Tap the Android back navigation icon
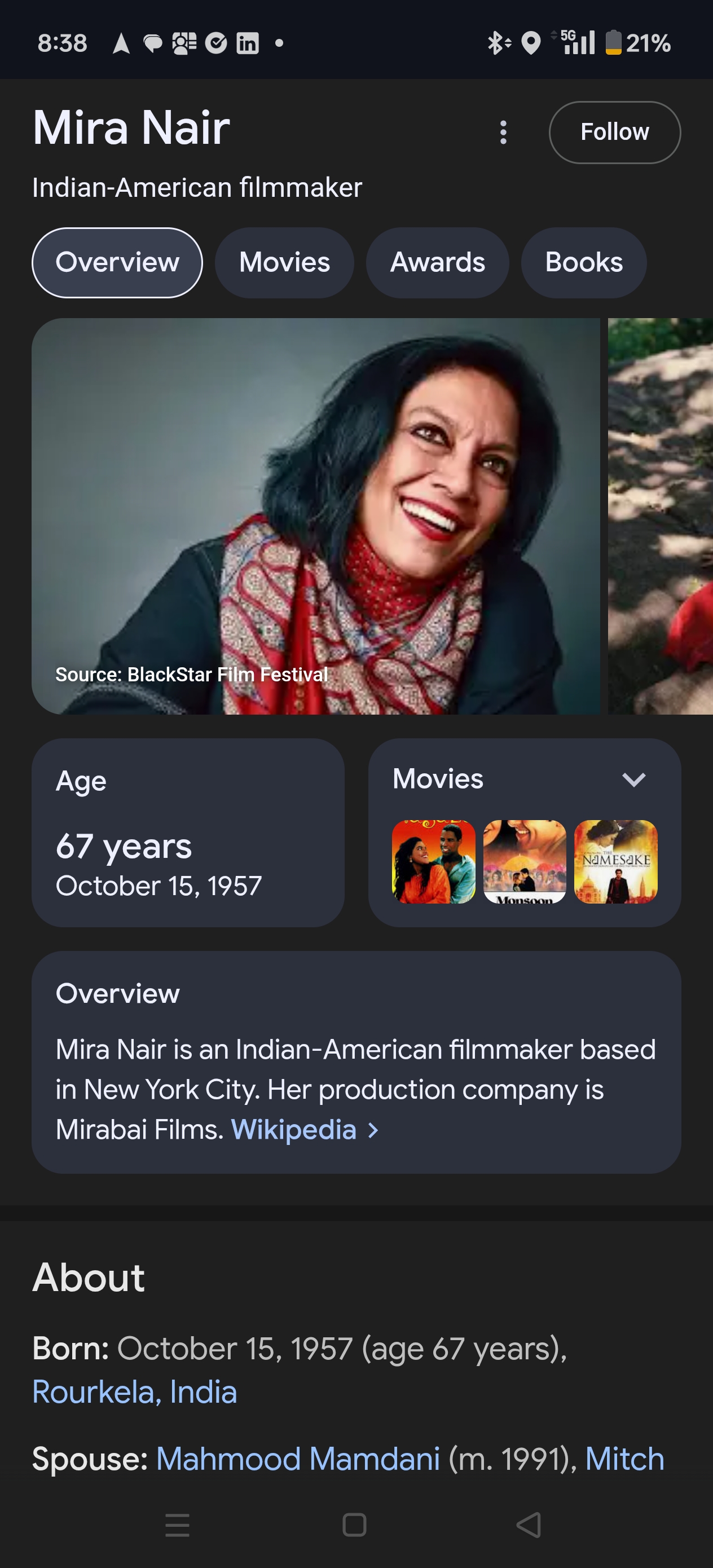Screen dimensions: 713x1568 [x=529, y=1525]
